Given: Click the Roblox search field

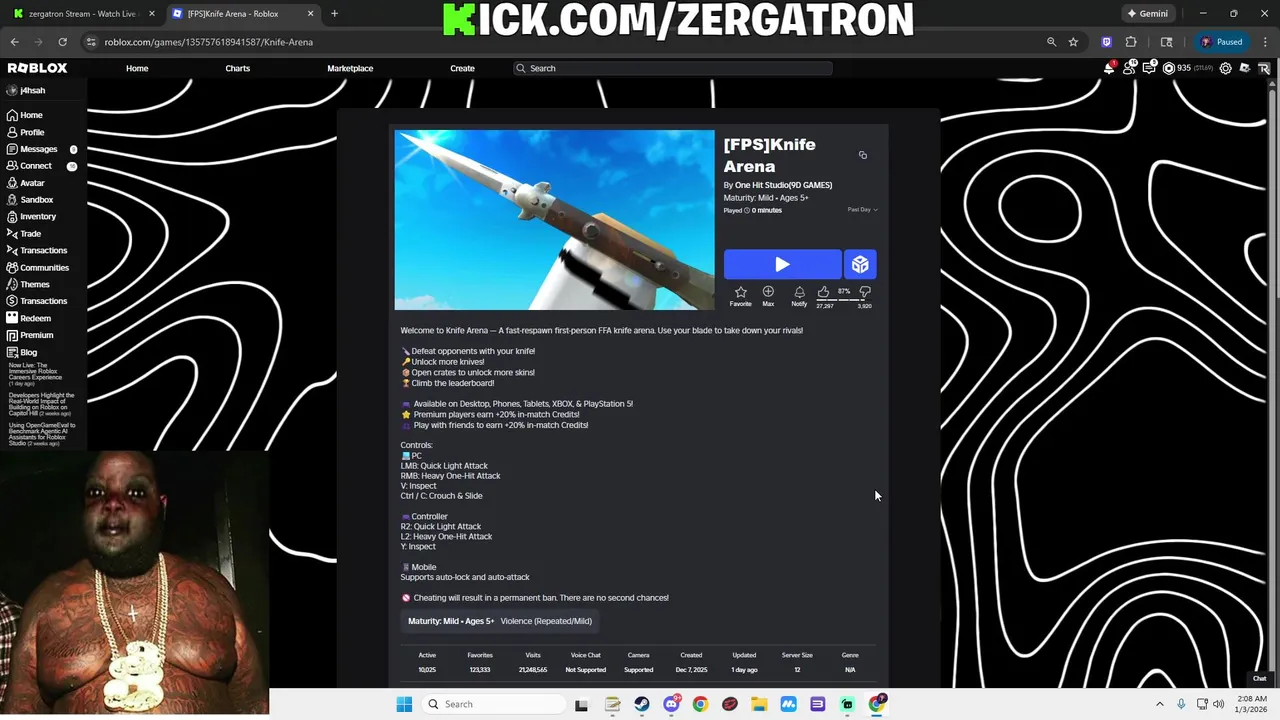Looking at the screenshot, I should (672, 68).
